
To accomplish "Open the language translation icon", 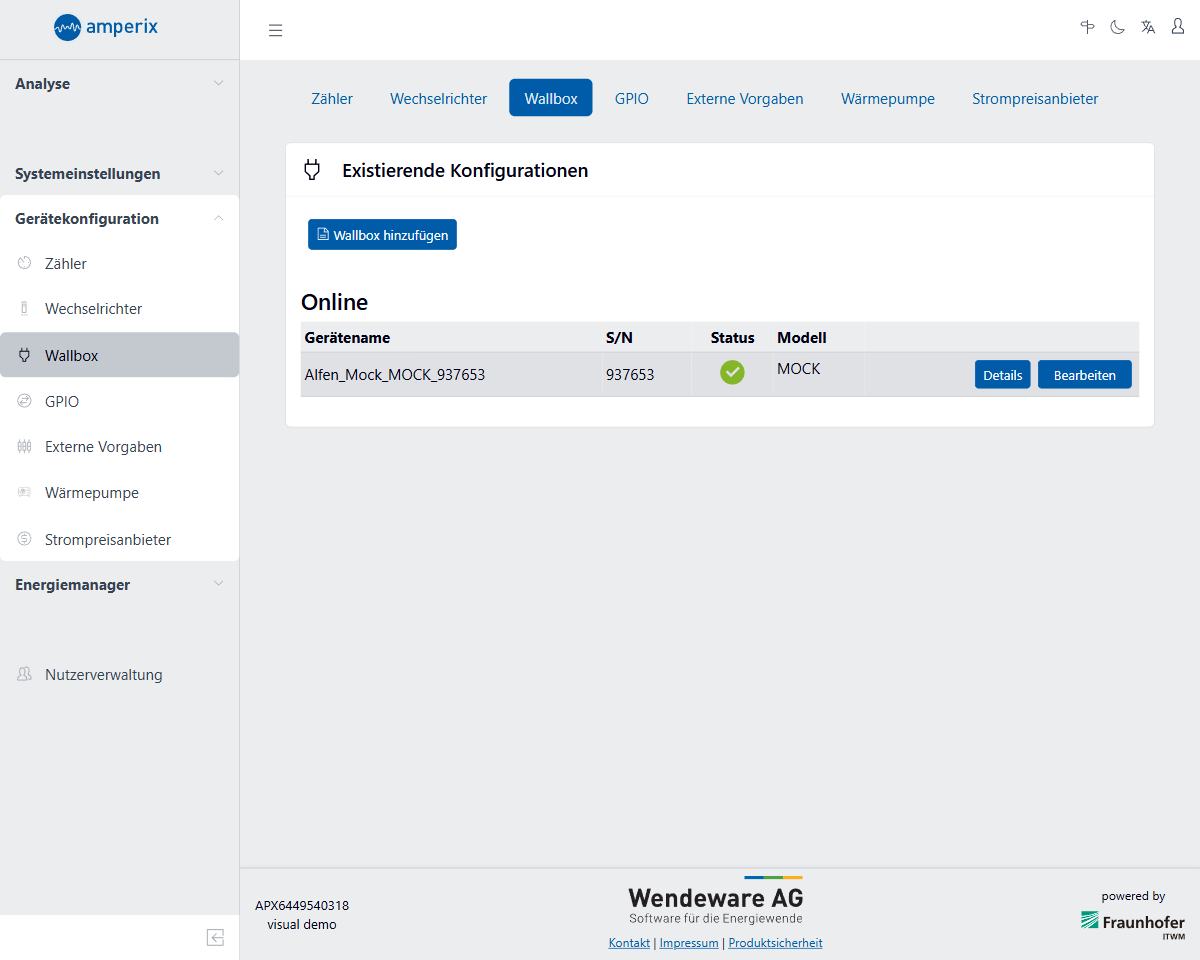I will click(1148, 27).
